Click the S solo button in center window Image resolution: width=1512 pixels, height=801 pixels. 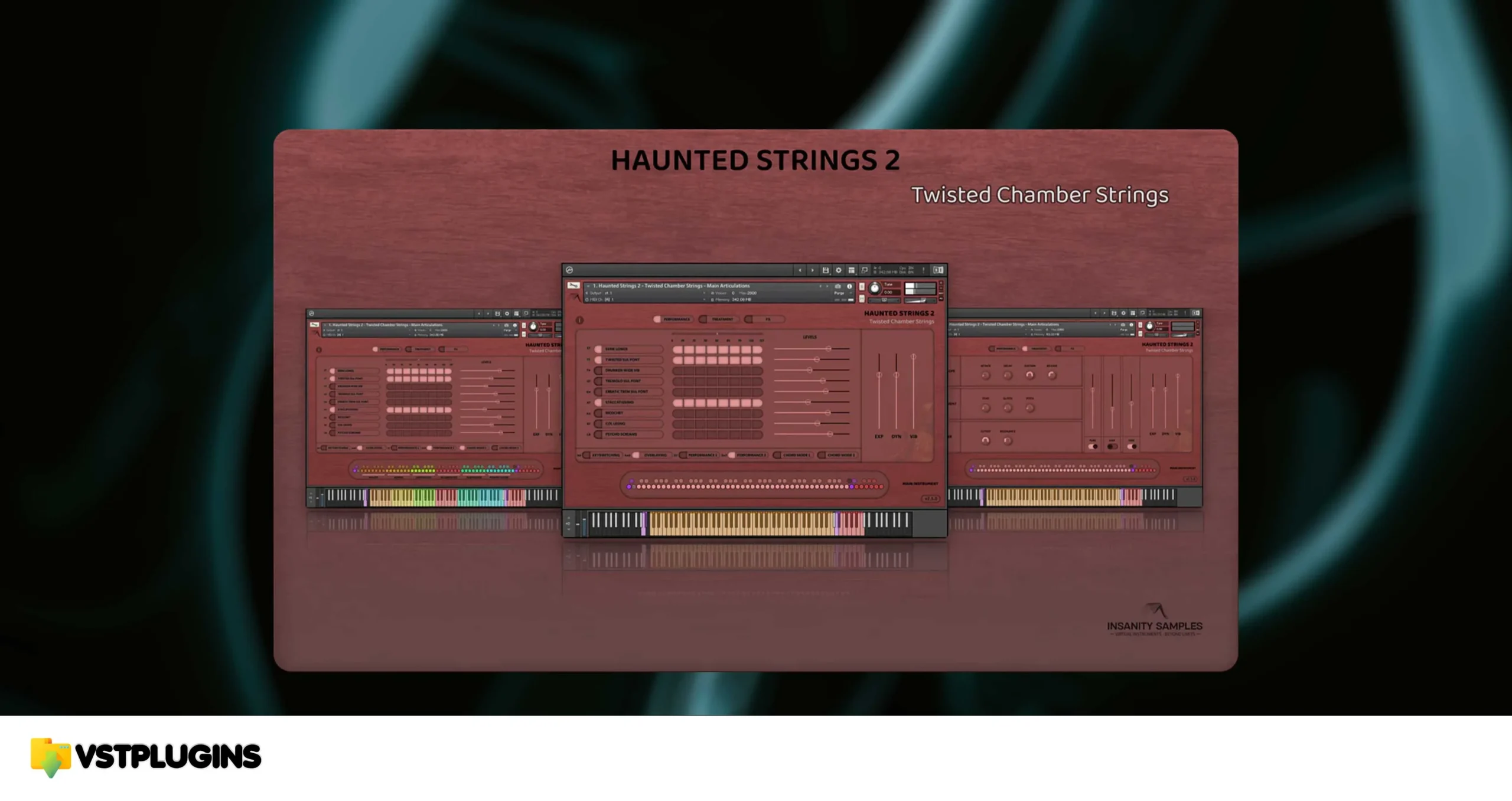[x=862, y=286]
